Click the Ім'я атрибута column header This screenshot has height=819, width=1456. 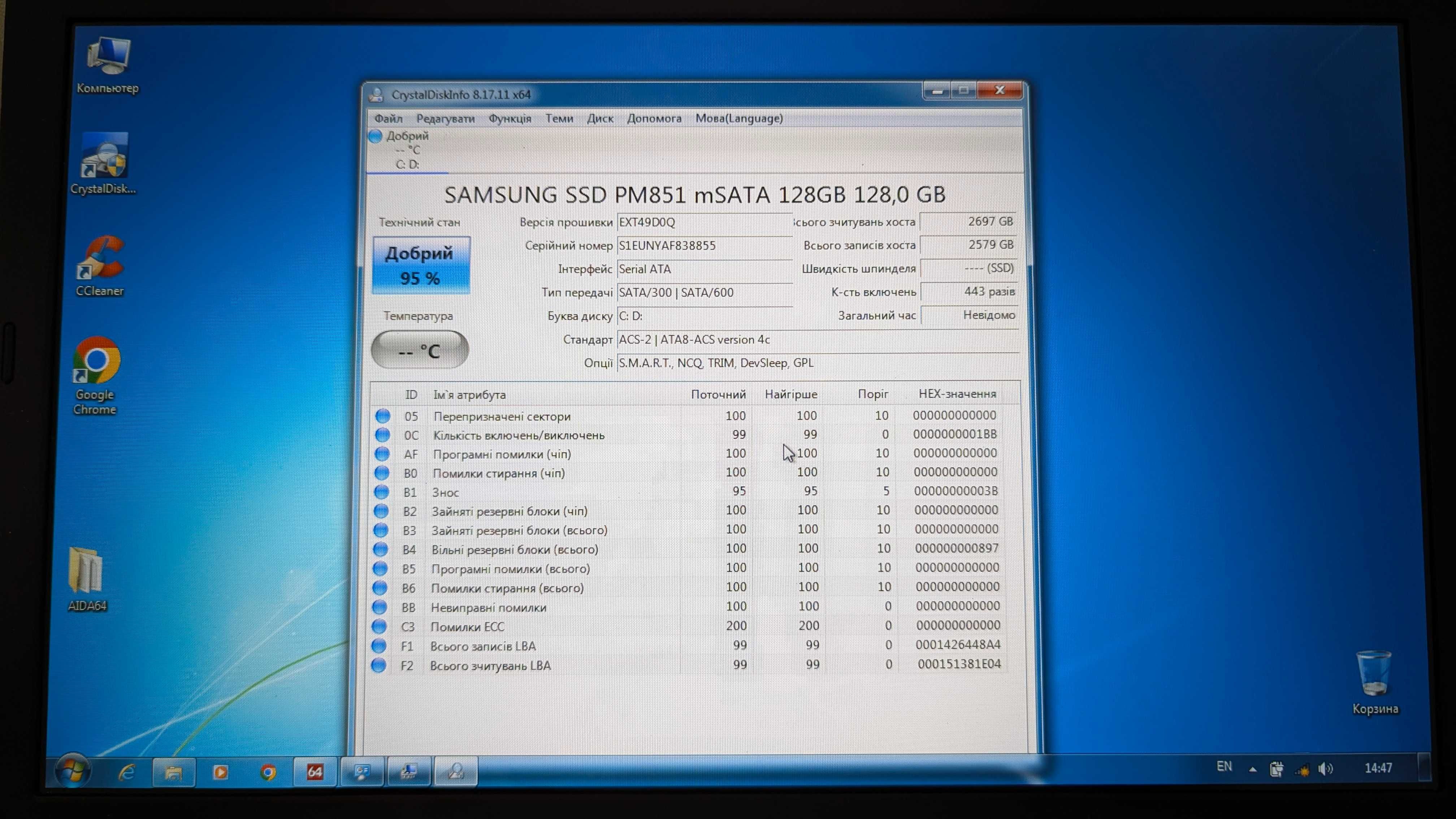(x=469, y=395)
